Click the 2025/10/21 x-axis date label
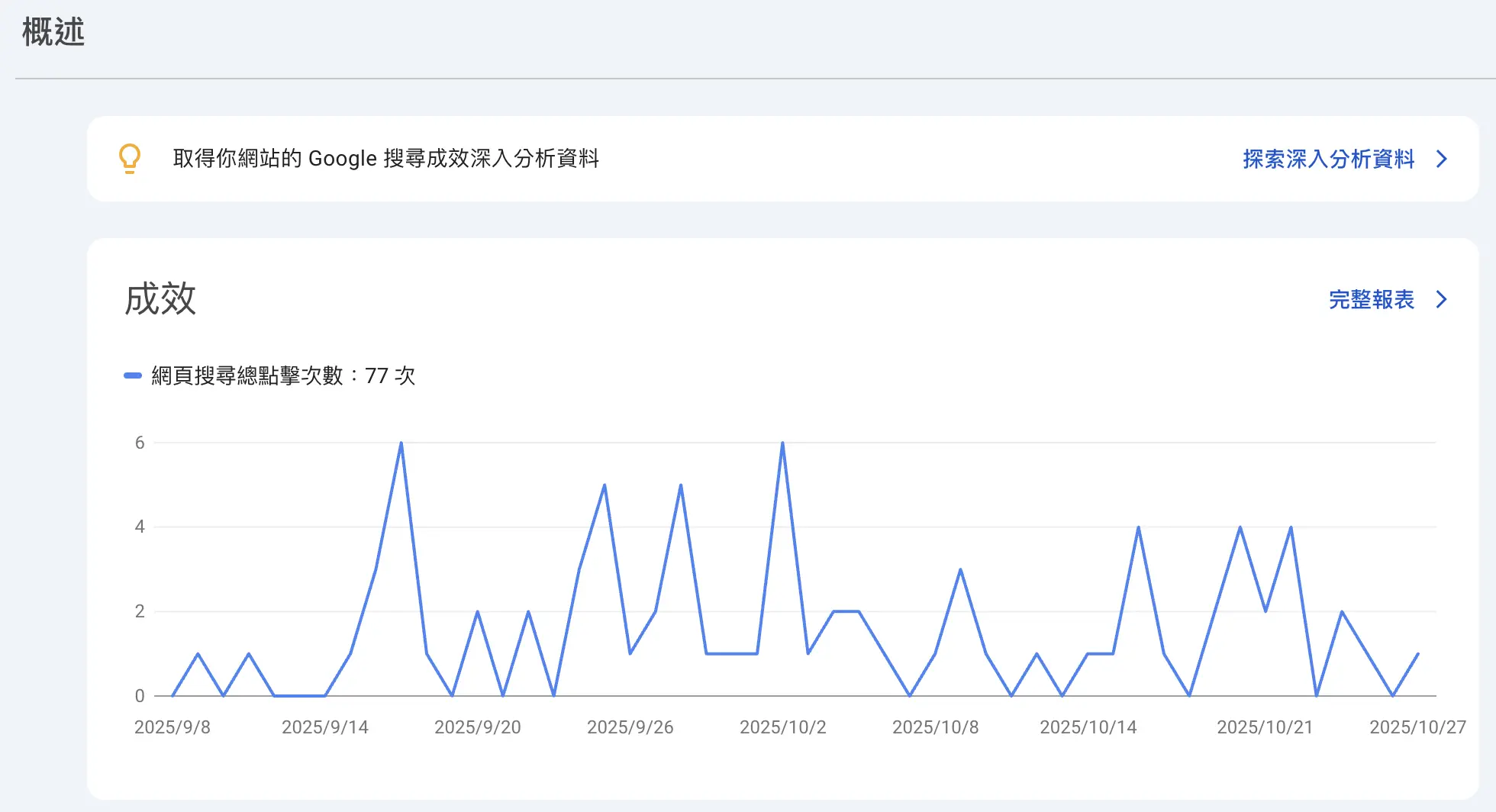The height and width of the screenshot is (812, 1496). 1265,727
